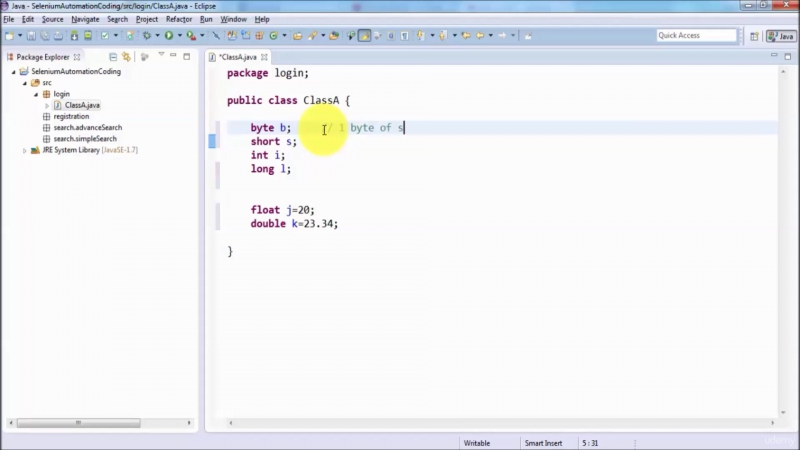Click the Last Edit Location icon

(x=466, y=36)
